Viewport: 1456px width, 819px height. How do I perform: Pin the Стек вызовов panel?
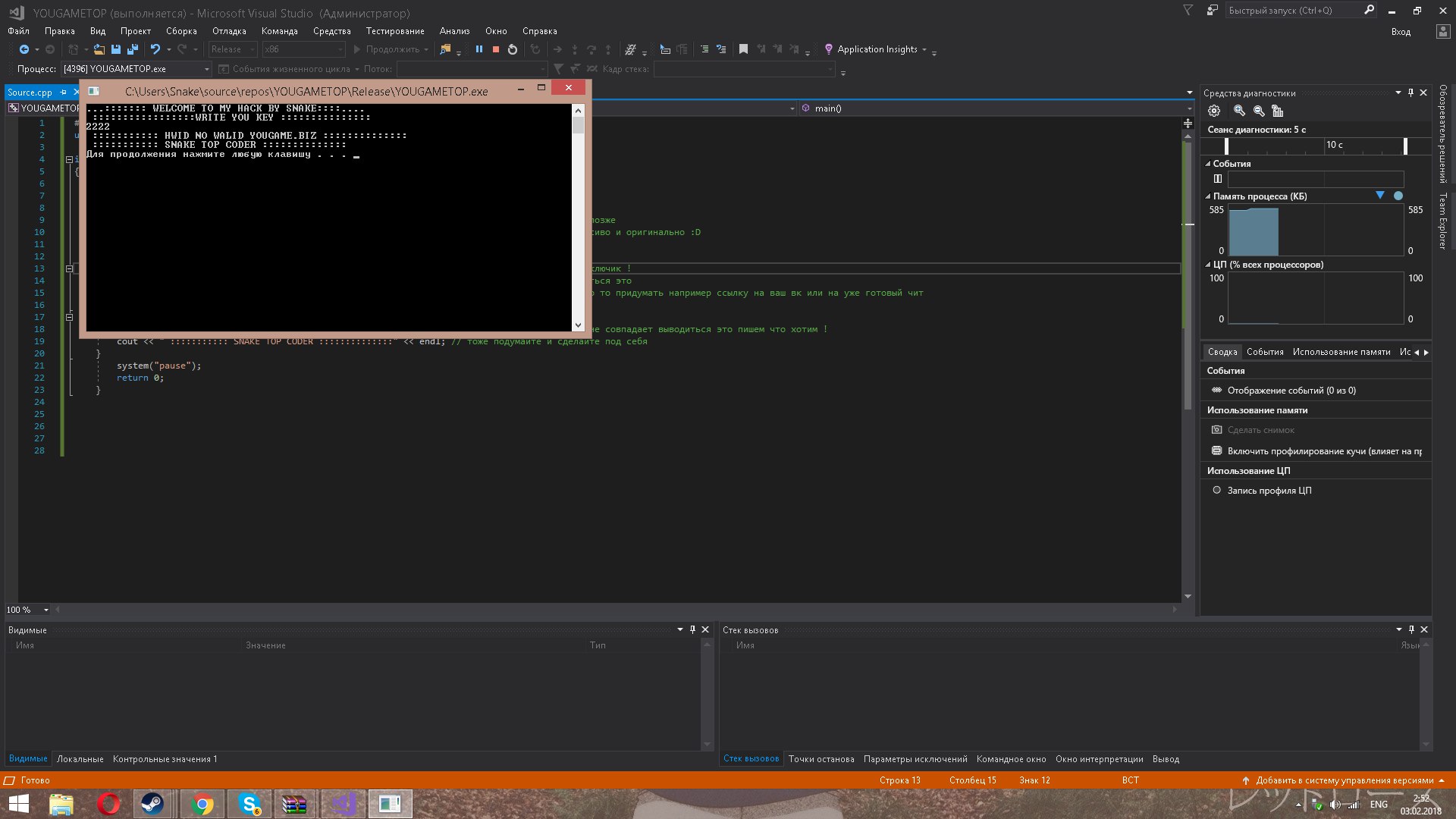1411,629
